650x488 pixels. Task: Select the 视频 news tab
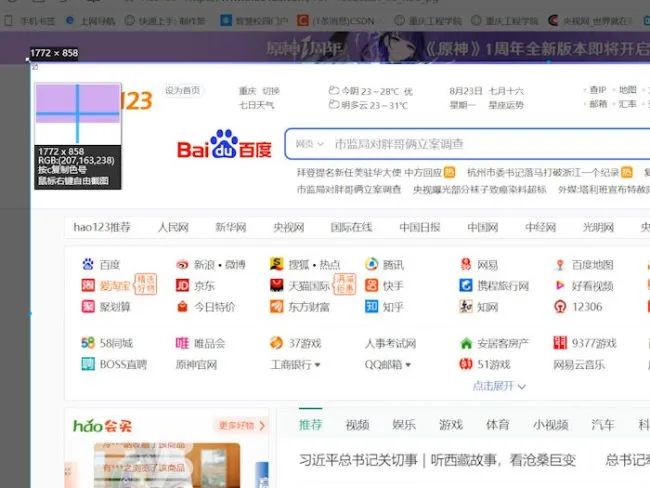[x=357, y=425]
